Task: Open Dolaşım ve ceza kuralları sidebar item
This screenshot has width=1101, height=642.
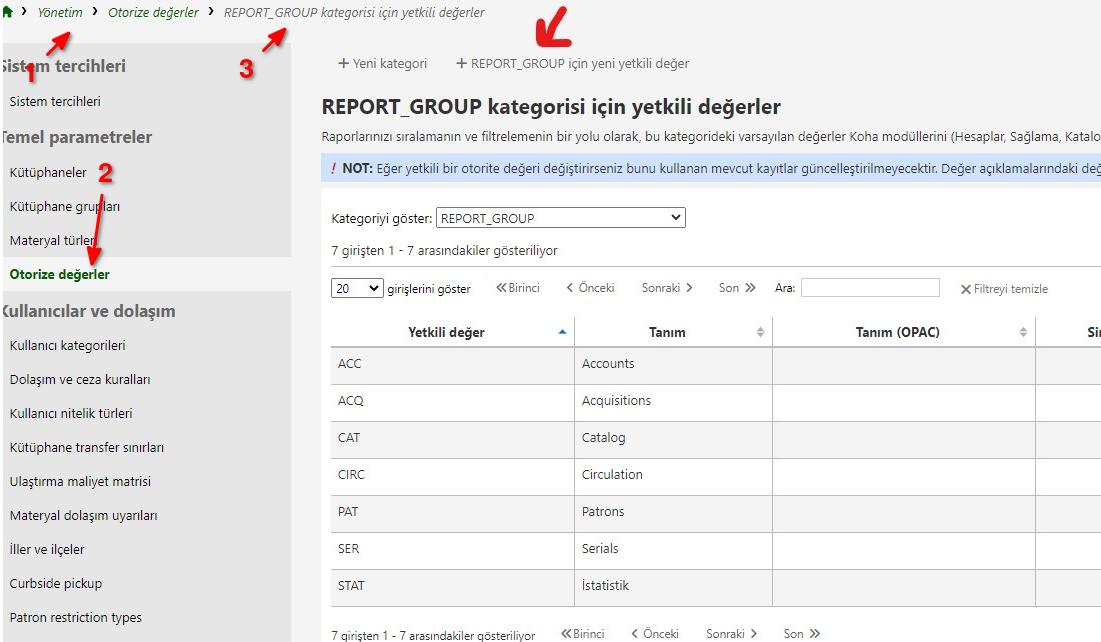Action: point(80,379)
